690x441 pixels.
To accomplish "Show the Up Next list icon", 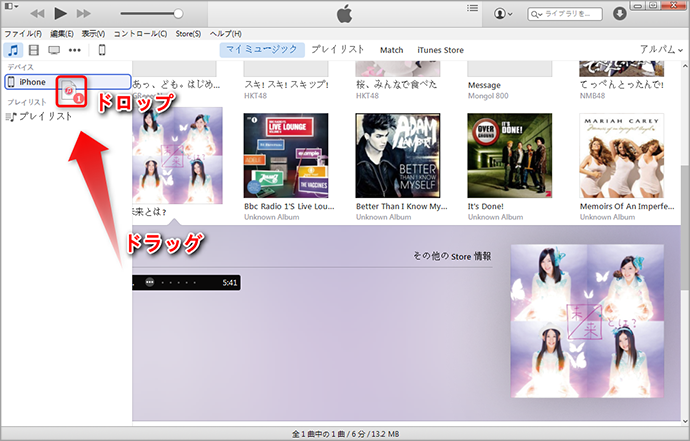I will [472, 8].
